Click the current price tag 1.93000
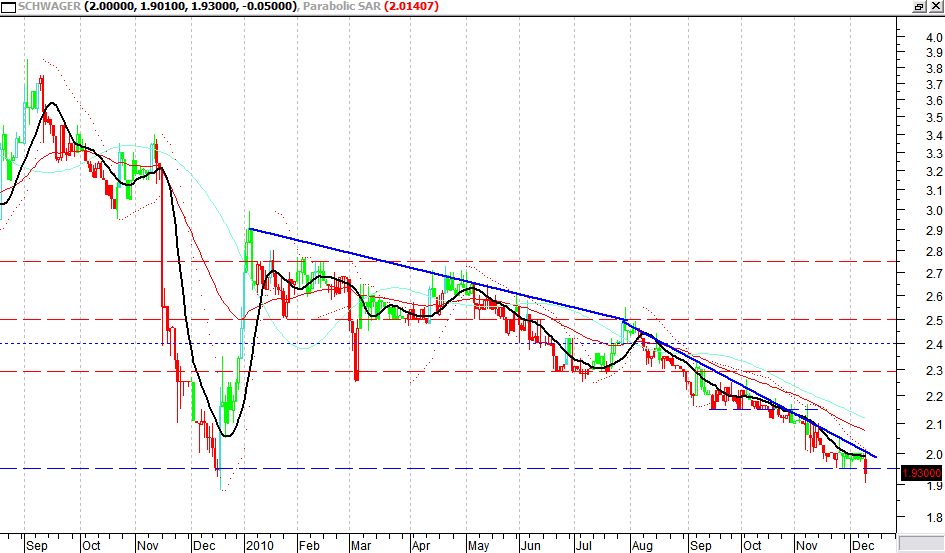Viewport: 945px width, 553px height. pyautogui.click(x=921, y=473)
